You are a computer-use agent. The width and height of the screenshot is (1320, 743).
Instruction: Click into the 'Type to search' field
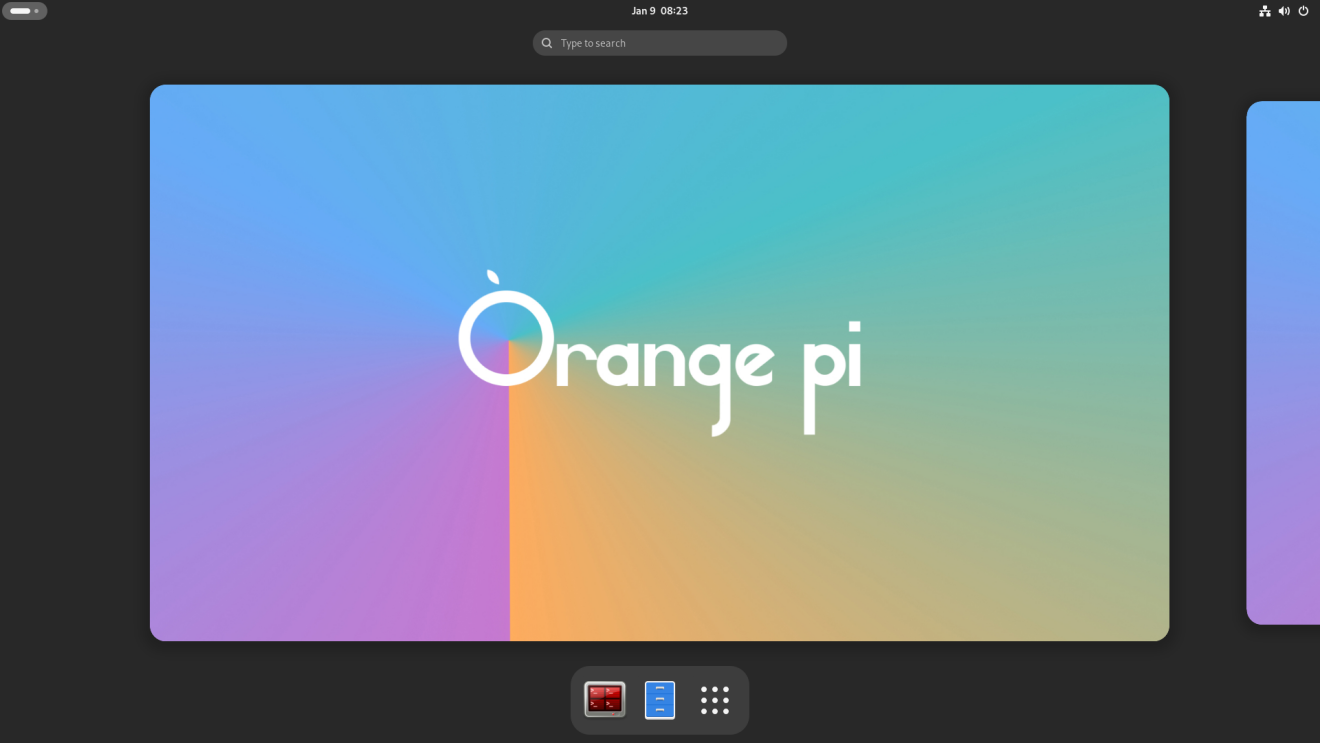pos(660,43)
